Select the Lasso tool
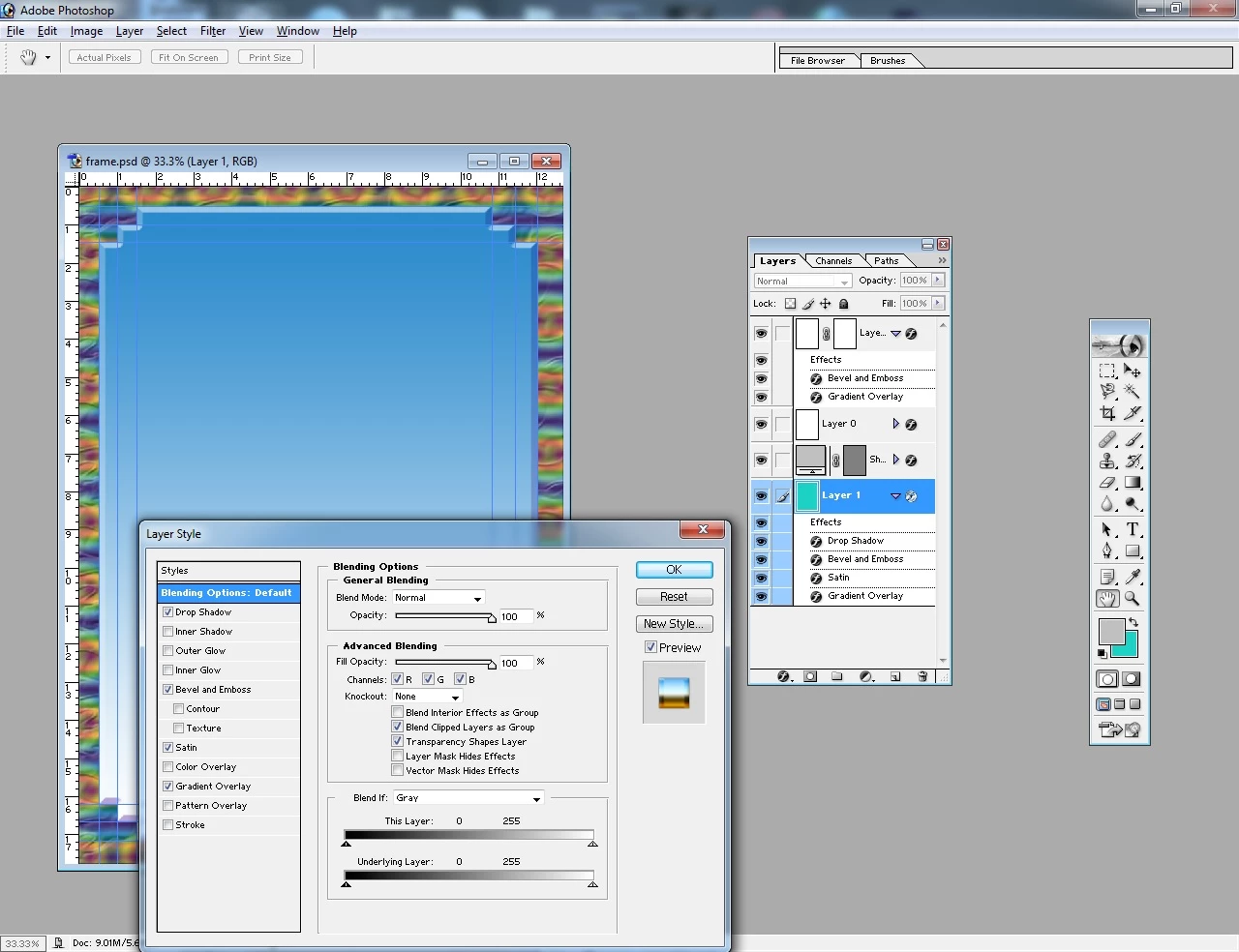1239x952 pixels. click(1107, 392)
